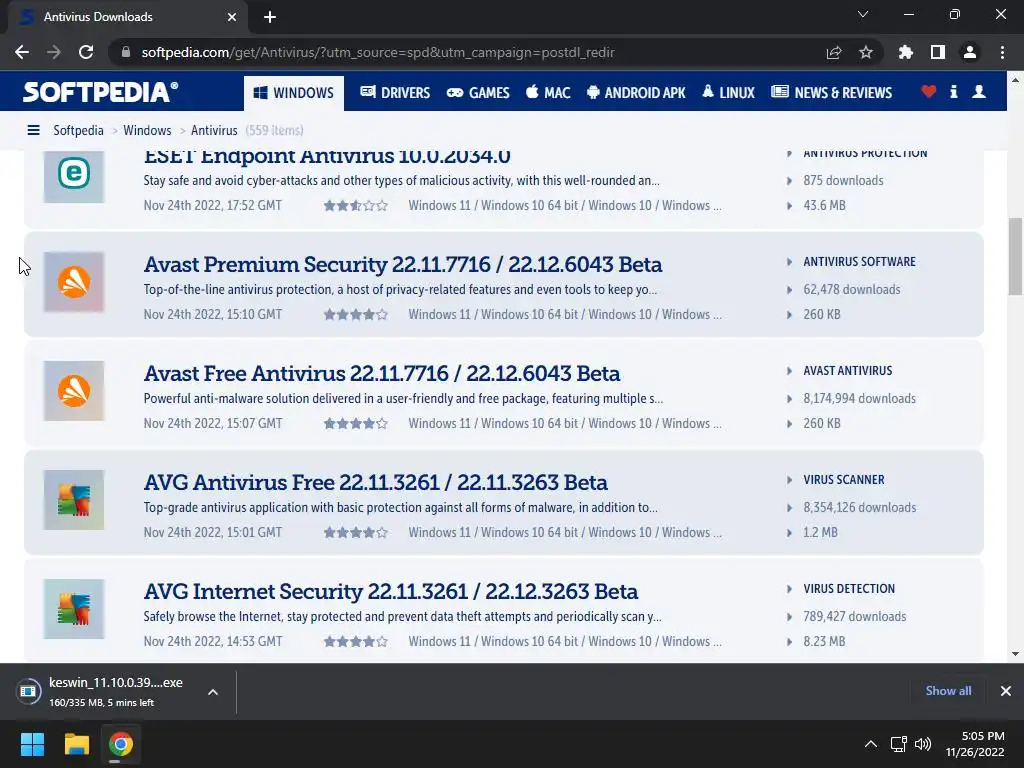This screenshot has height=768, width=1024.
Task: Open the tab search dropdown arrow
Action: (863, 14)
